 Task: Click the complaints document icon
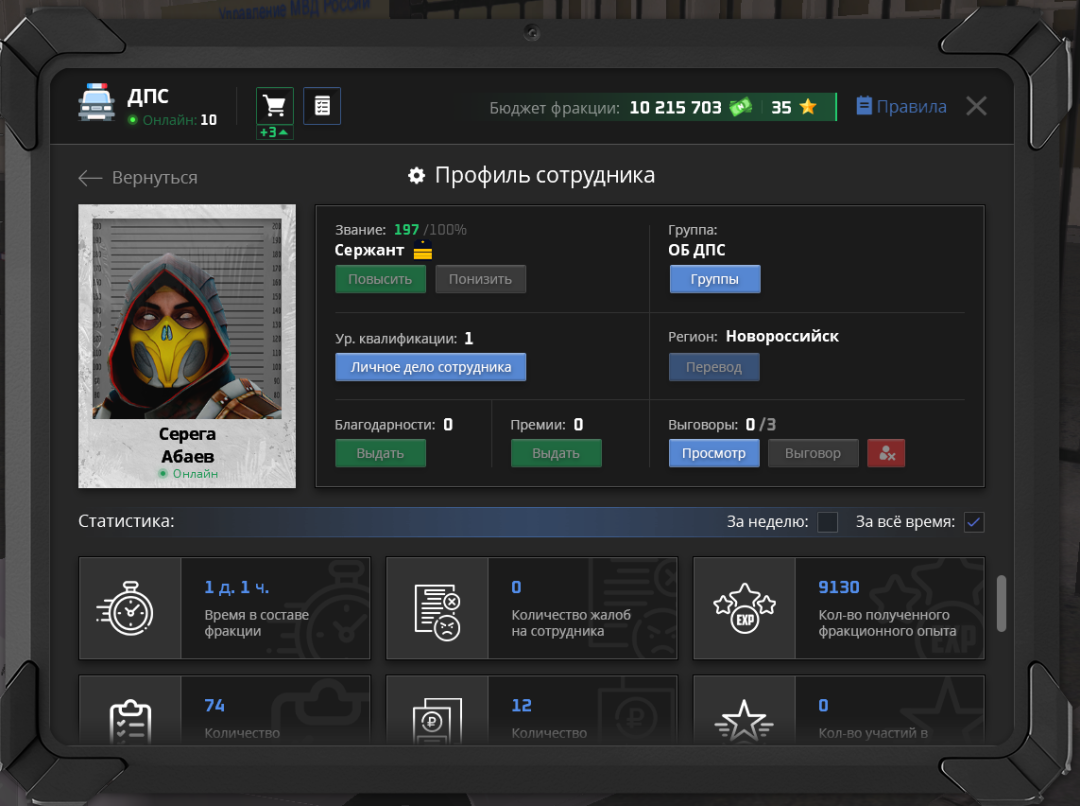437,612
